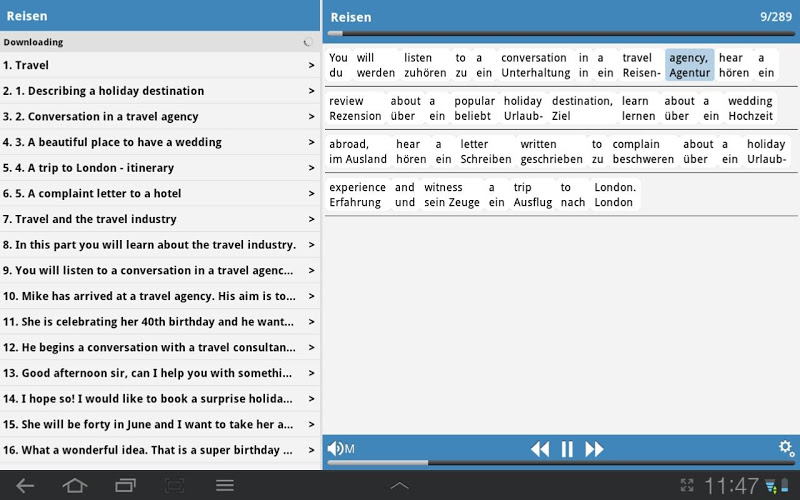The height and width of the screenshot is (500, 800).
Task: Tap the full-screen expand icon near clock
Action: click(x=687, y=485)
